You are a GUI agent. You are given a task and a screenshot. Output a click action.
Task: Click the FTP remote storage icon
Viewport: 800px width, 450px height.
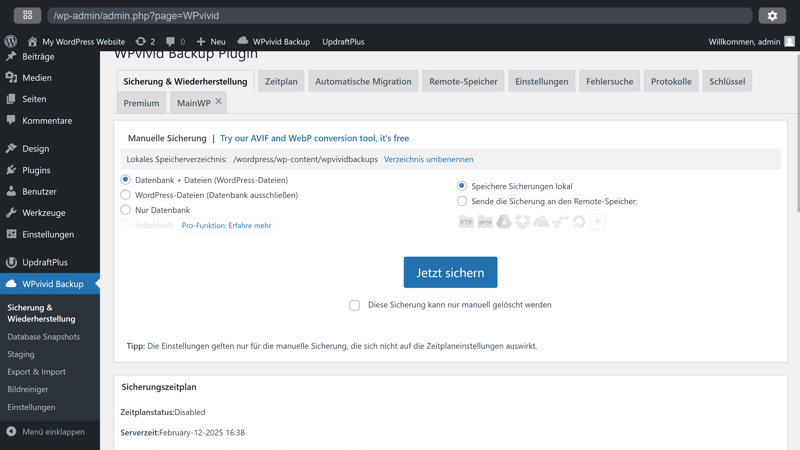pyautogui.click(x=466, y=221)
